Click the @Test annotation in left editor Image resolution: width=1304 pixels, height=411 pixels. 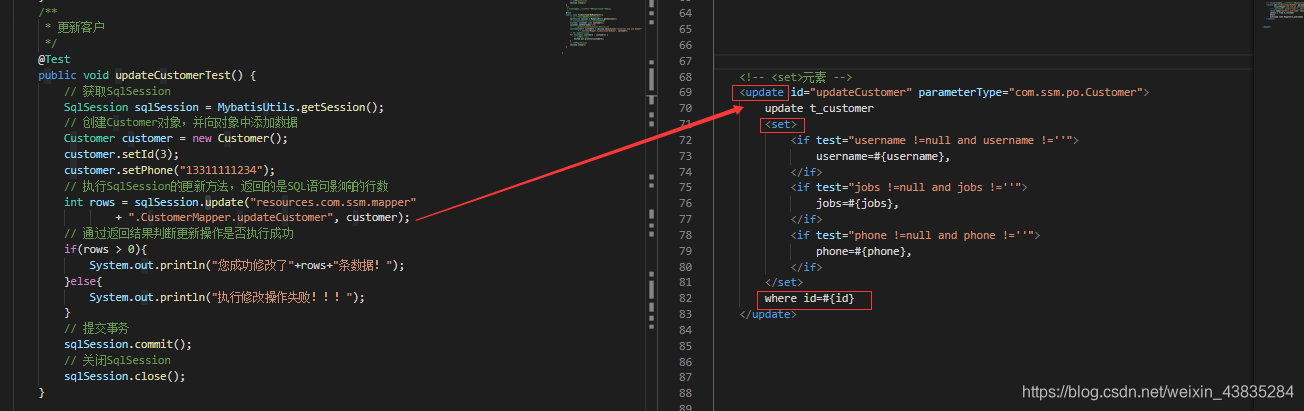(x=54, y=60)
